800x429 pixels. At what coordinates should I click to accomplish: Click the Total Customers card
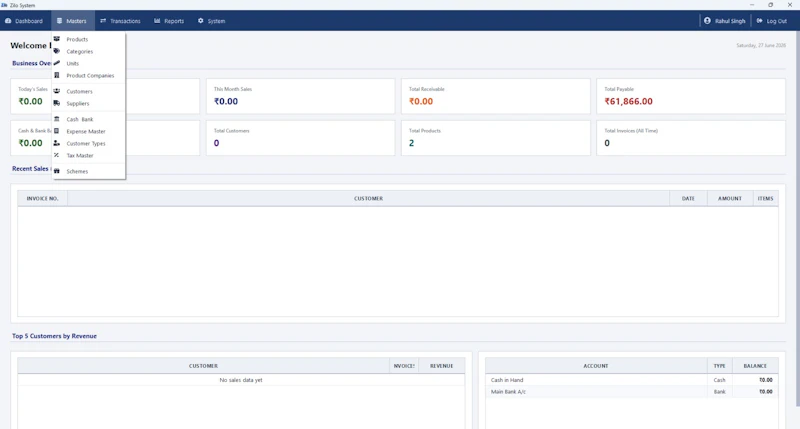point(301,138)
